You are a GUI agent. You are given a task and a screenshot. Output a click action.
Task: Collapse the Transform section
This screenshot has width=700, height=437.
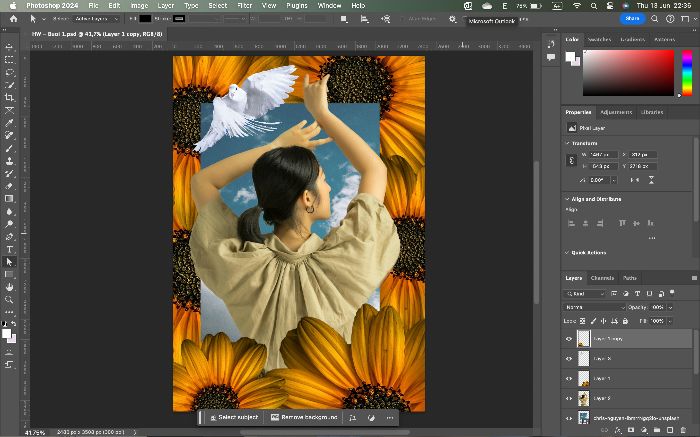[x=567, y=143]
